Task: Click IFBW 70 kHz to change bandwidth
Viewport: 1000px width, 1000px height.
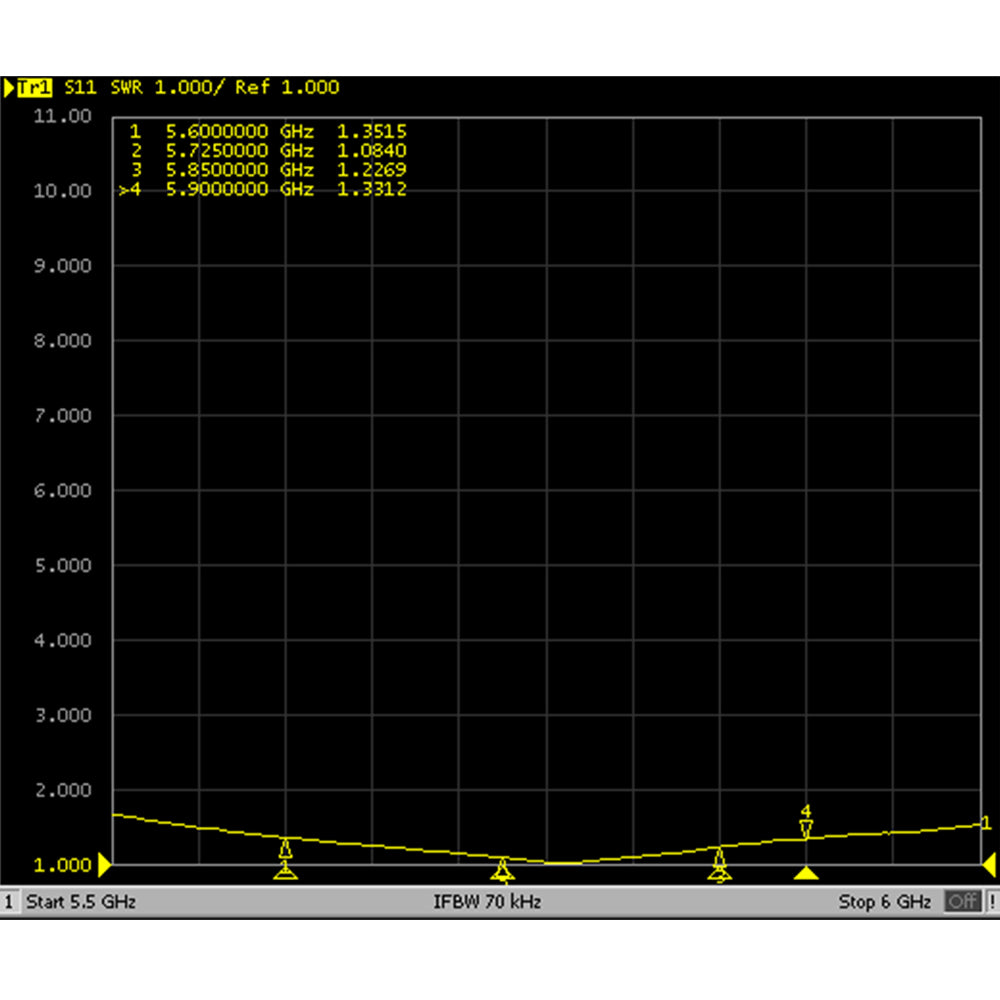Action: click(x=487, y=901)
